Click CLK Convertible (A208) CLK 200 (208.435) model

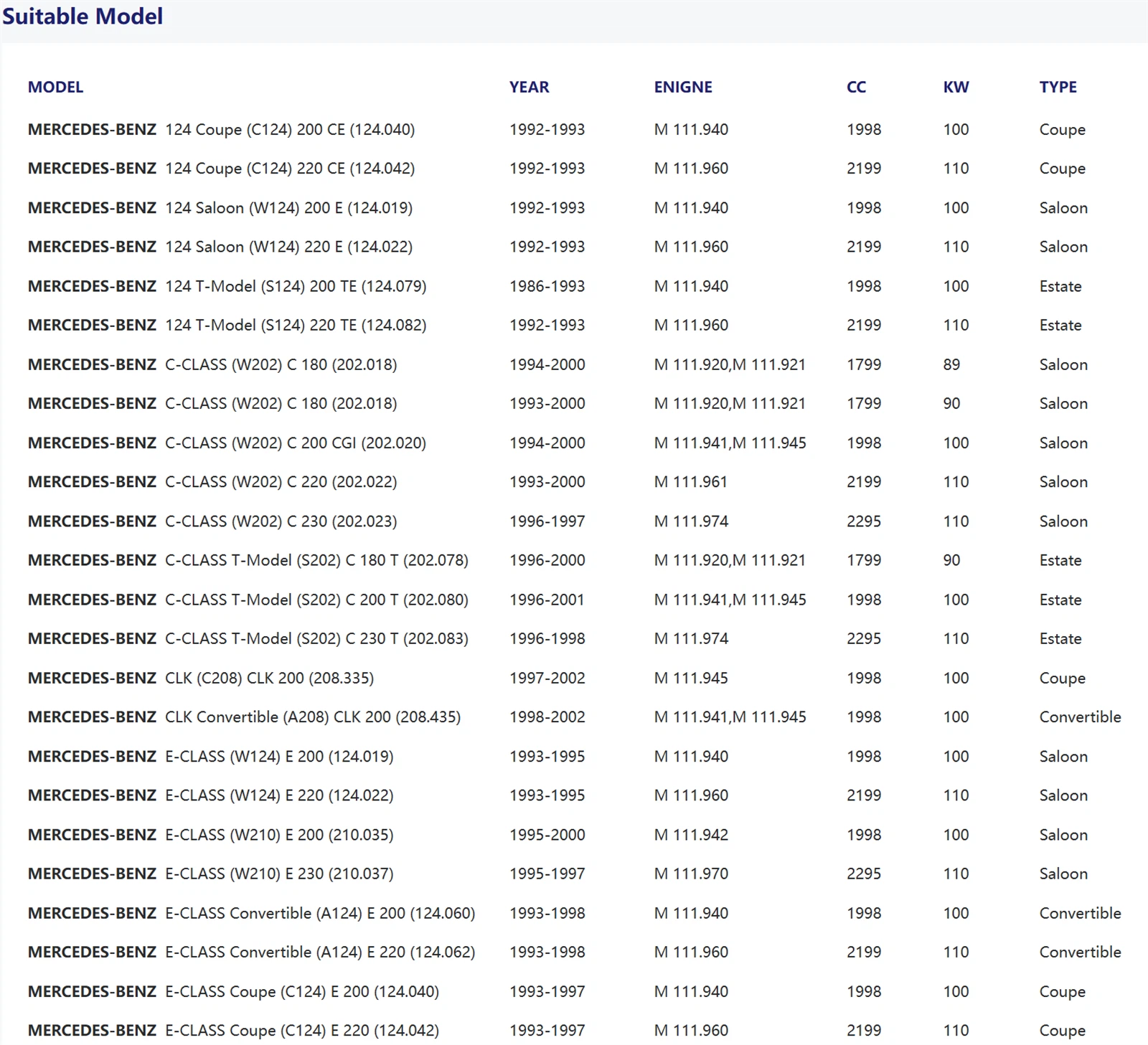click(313, 717)
